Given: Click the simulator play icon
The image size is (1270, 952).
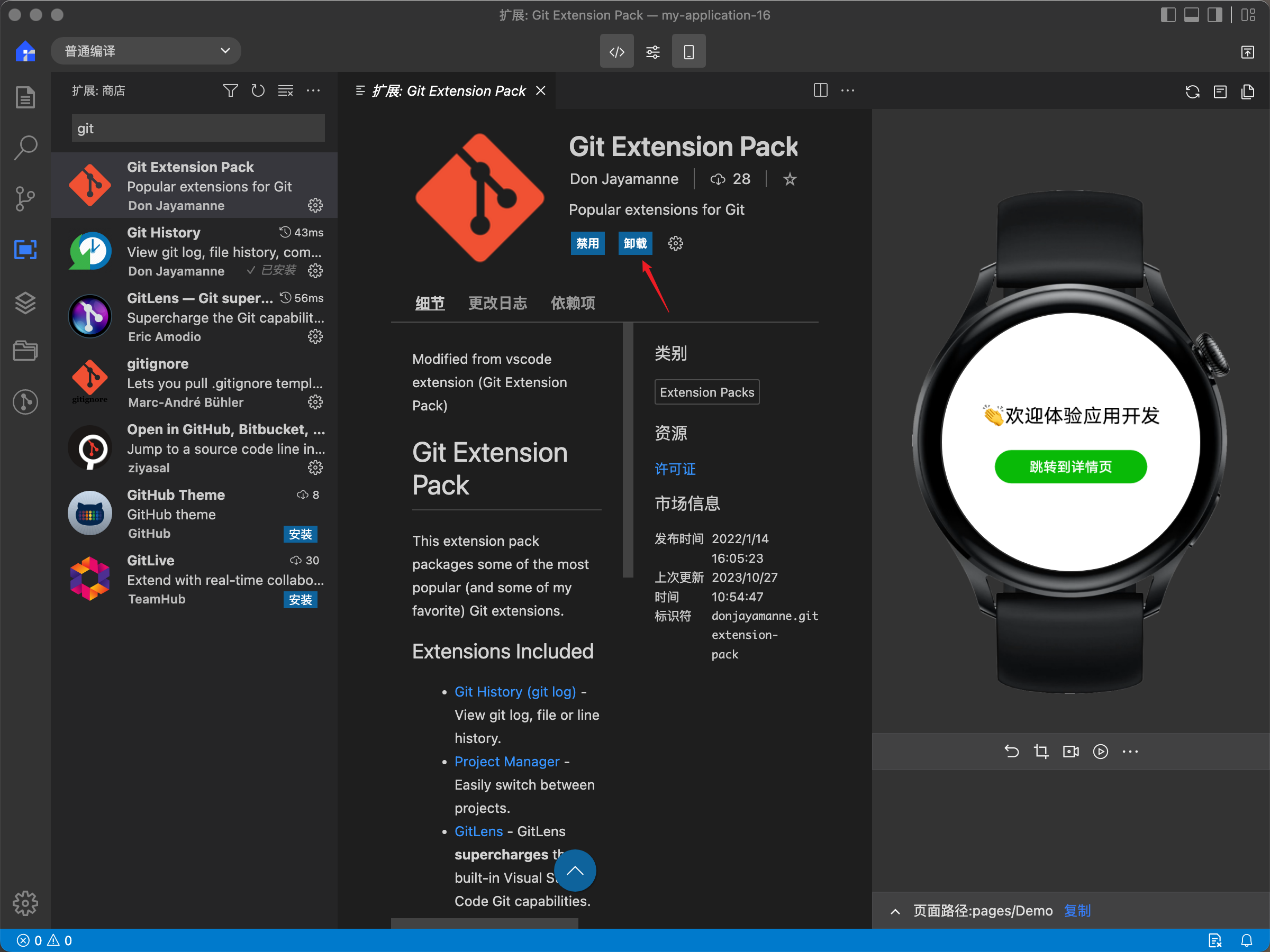Looking at the screenshot, I should coord(1100,751).
